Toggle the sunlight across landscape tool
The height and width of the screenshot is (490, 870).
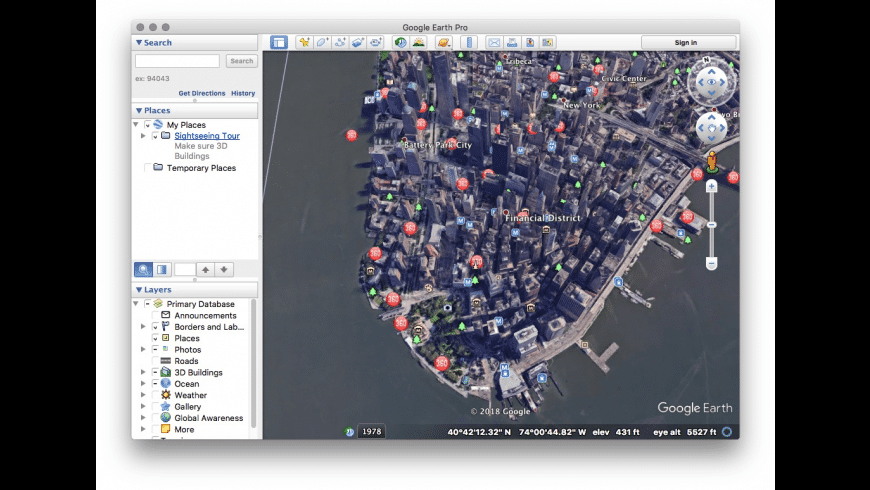418,42
